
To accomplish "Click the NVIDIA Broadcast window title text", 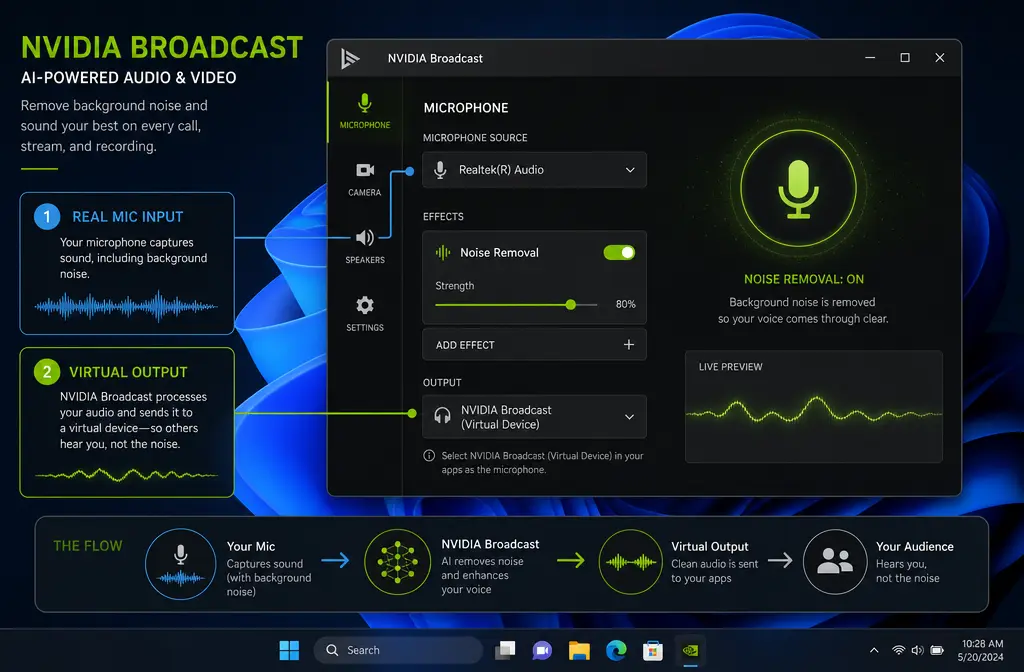I will [x=435, y=58].
